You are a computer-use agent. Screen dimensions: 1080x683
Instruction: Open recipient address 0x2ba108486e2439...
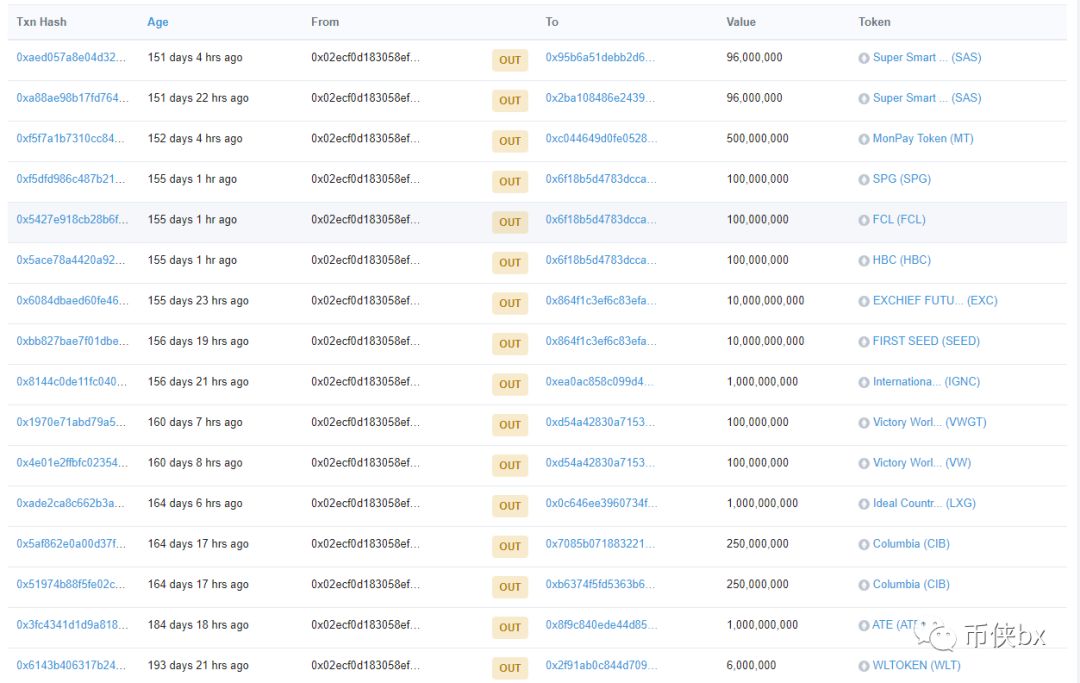(x=600, y=98)
